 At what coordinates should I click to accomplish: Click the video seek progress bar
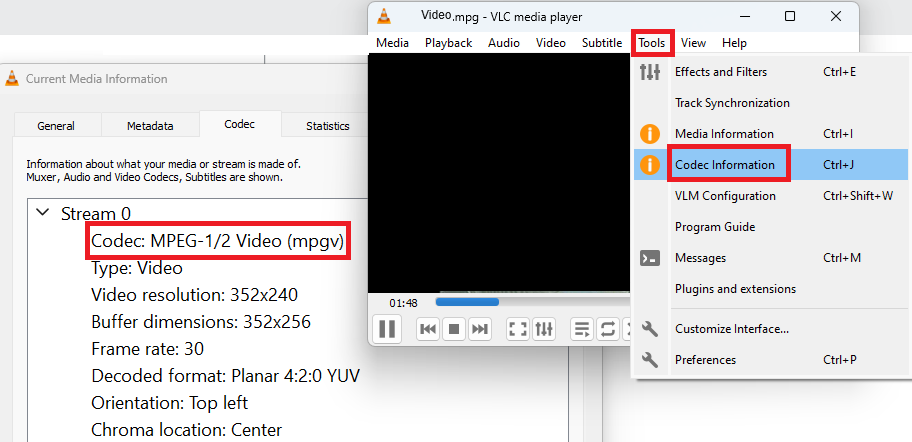tap(532, 302)
